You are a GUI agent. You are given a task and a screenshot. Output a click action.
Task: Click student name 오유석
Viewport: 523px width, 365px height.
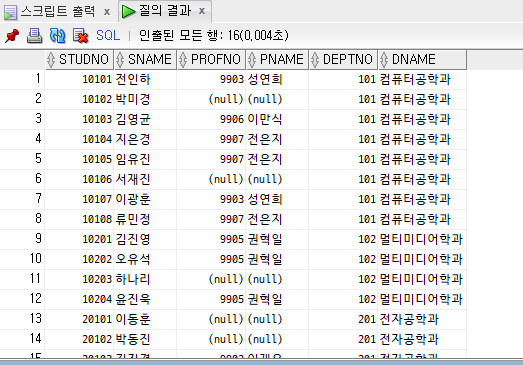(x=133, y=260)
